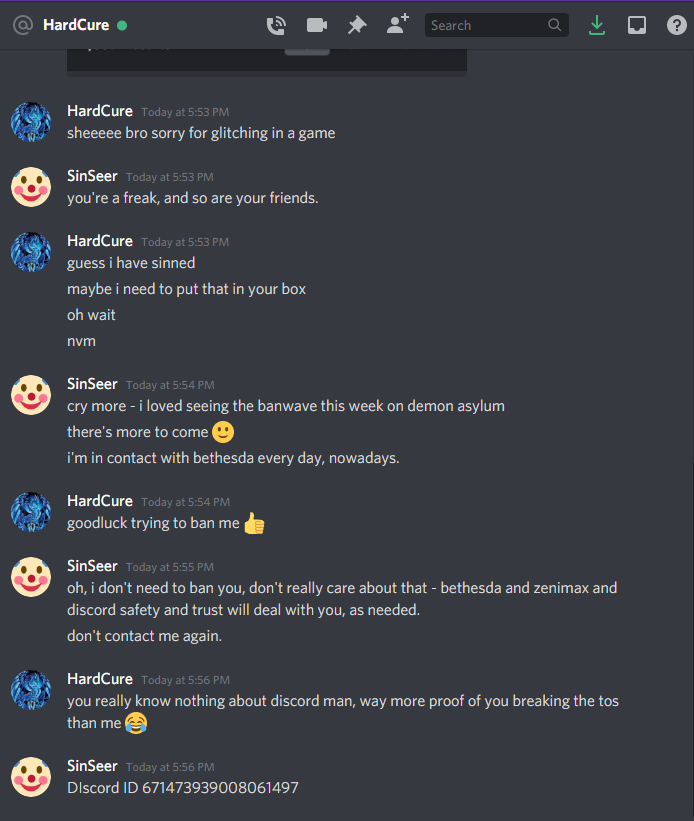Click SinSeer username above Discord ID message

92,765
